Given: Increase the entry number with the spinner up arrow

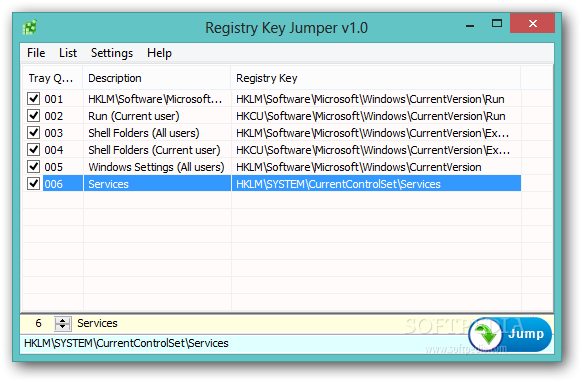Looking at the screenshot, I should click(x=63, y=320).
